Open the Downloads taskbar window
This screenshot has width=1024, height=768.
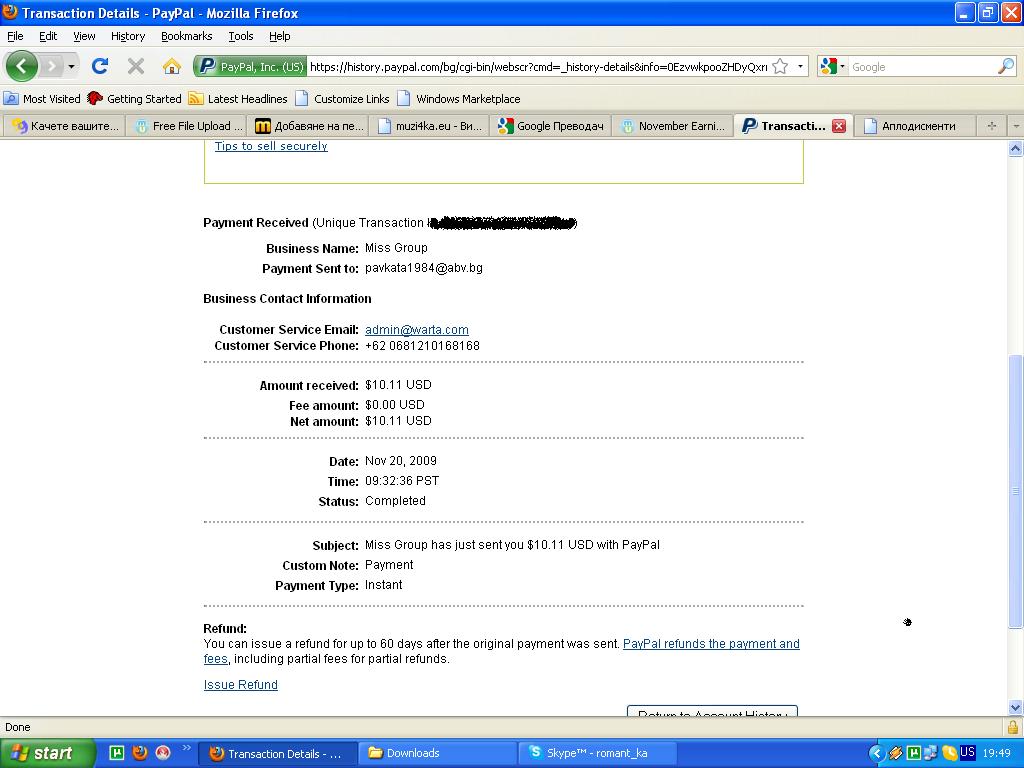436,753
